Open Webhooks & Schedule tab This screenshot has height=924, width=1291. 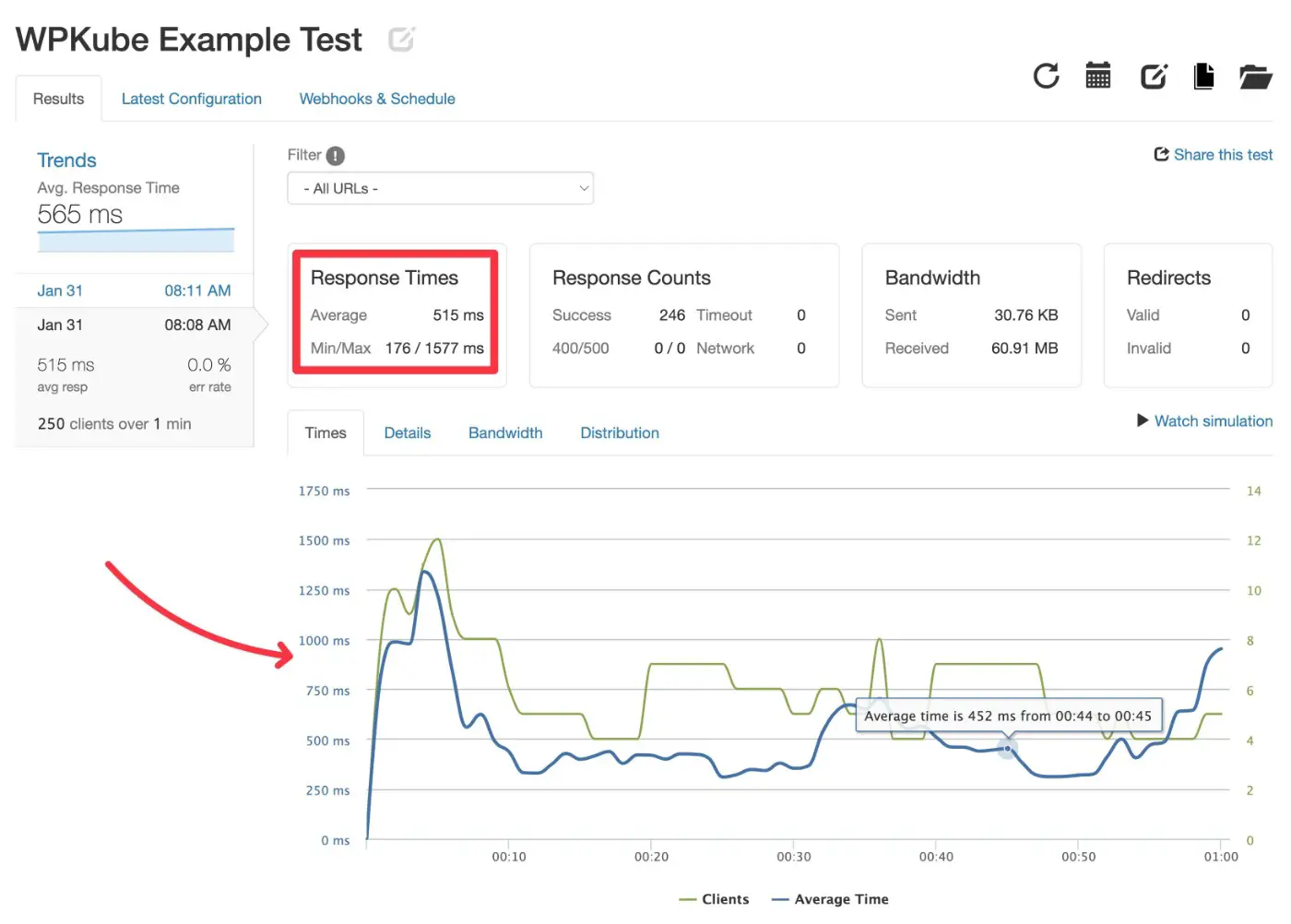point(377,99)
